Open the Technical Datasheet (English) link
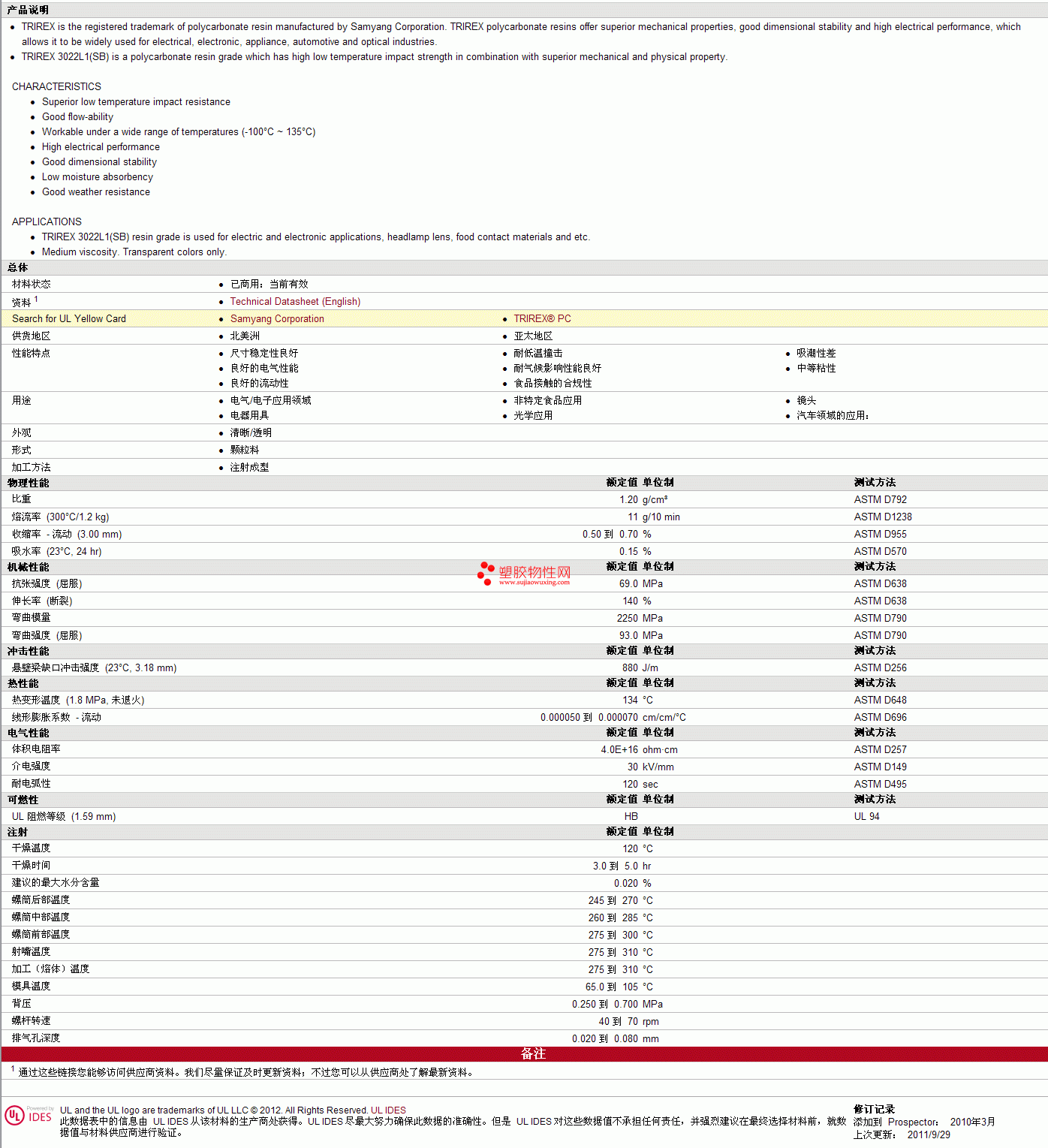 295,301
